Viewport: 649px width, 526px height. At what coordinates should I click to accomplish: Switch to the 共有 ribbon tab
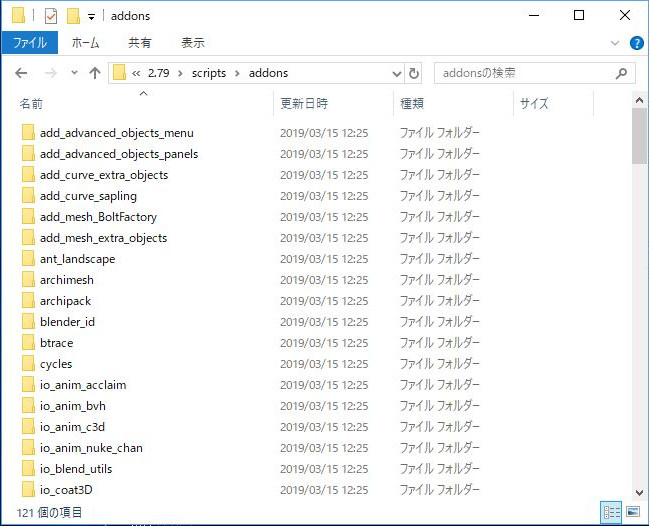(x=139, y=43)
